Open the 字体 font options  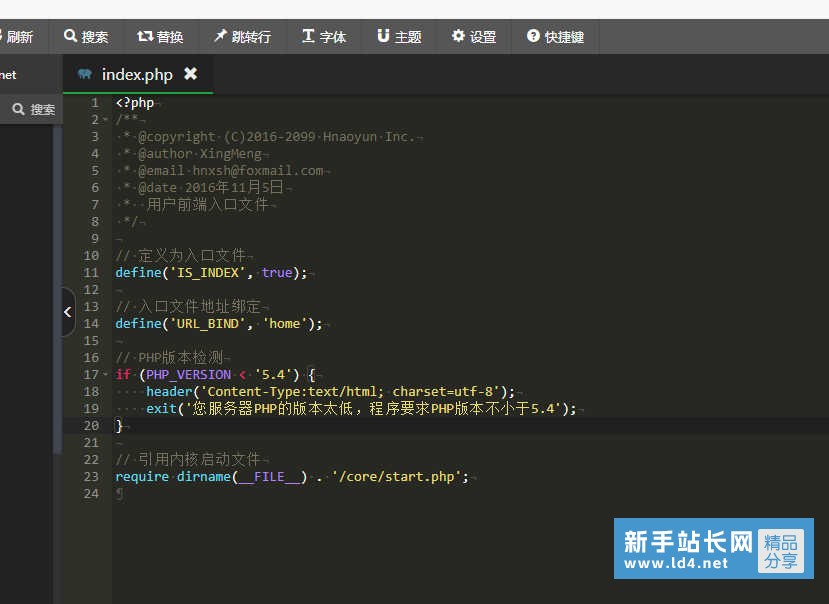(308, 36)
